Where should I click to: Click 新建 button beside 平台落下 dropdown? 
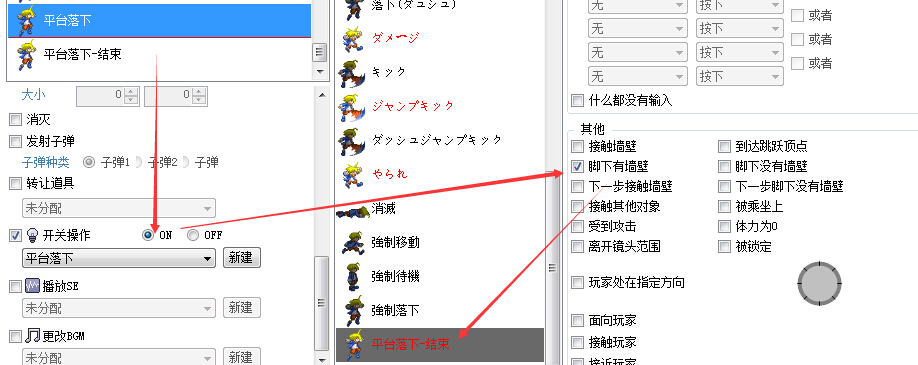pyautogui.click(x=241, y=258)
